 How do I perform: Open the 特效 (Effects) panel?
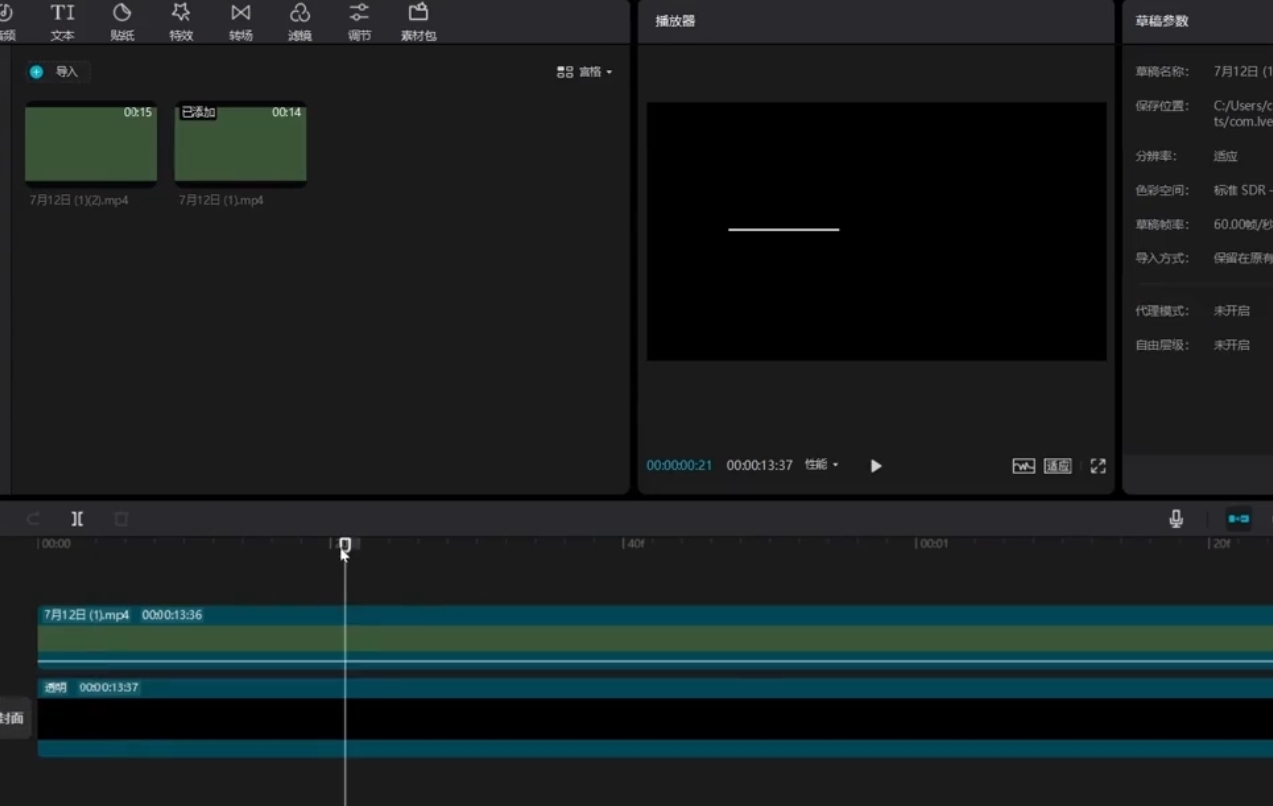(181, 22)
